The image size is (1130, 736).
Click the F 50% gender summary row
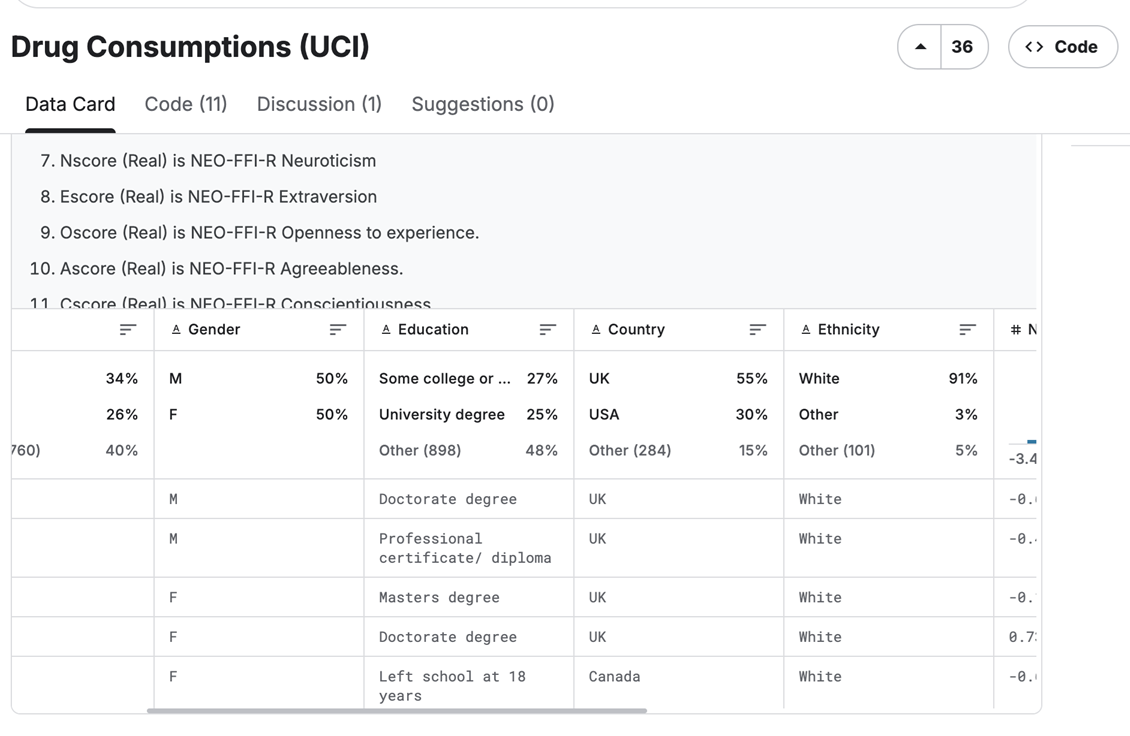259,414
